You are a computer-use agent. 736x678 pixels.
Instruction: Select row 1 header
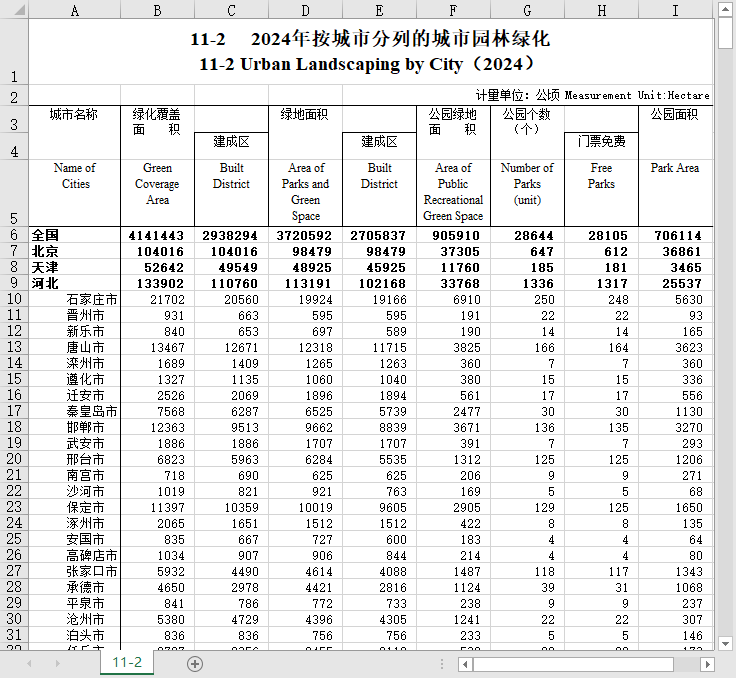click(x=14, y=52)
